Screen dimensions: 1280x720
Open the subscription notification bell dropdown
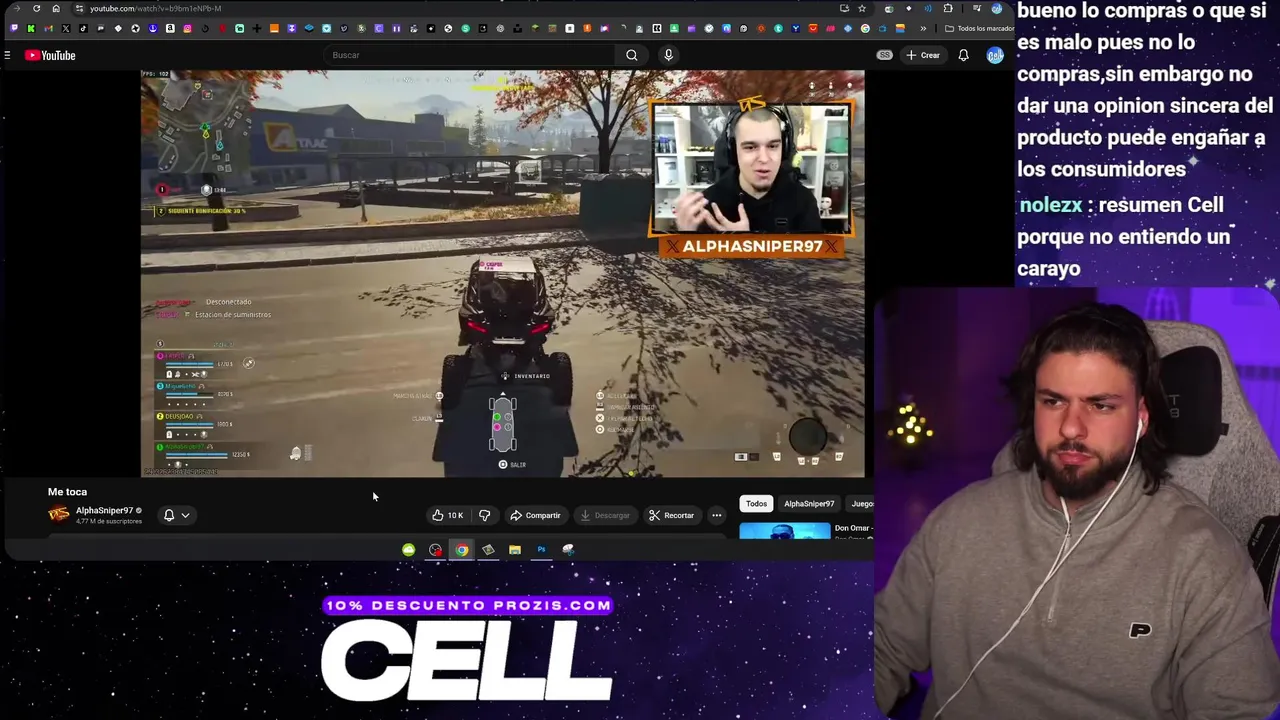pyautogui.click(x=176, y=515)
